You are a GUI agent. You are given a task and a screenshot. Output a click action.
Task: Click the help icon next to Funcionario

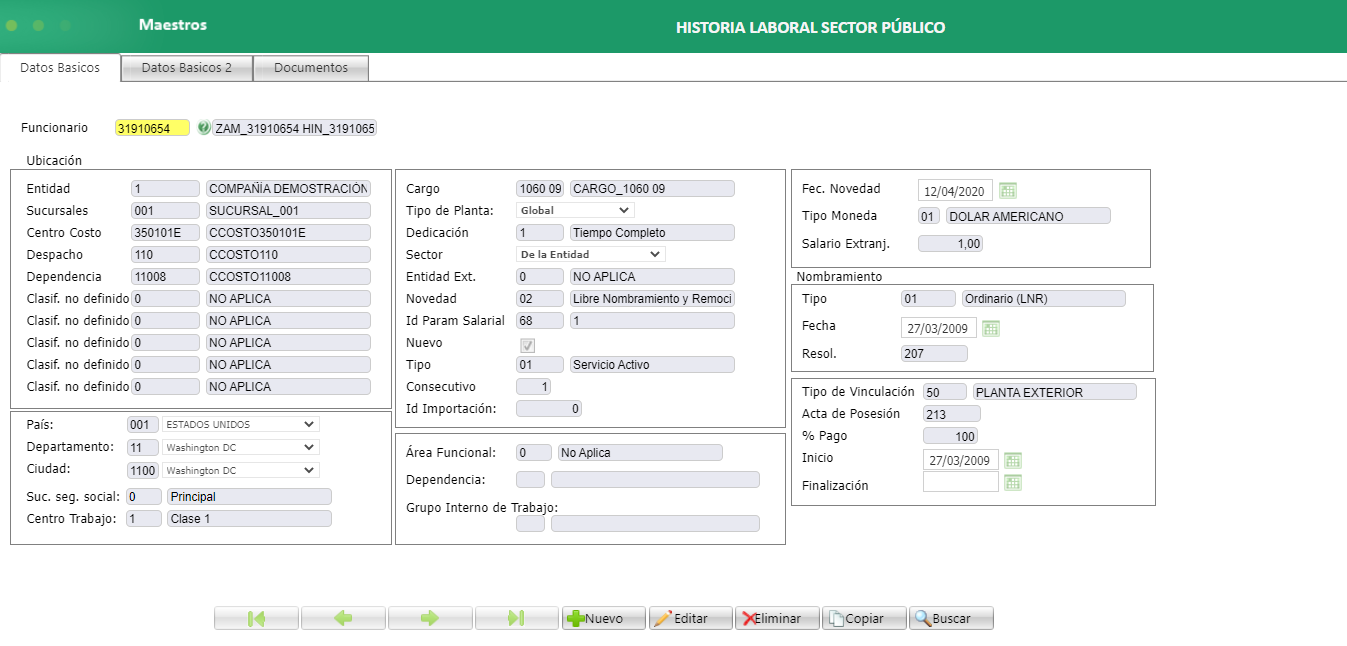click(x=204, y=128)
